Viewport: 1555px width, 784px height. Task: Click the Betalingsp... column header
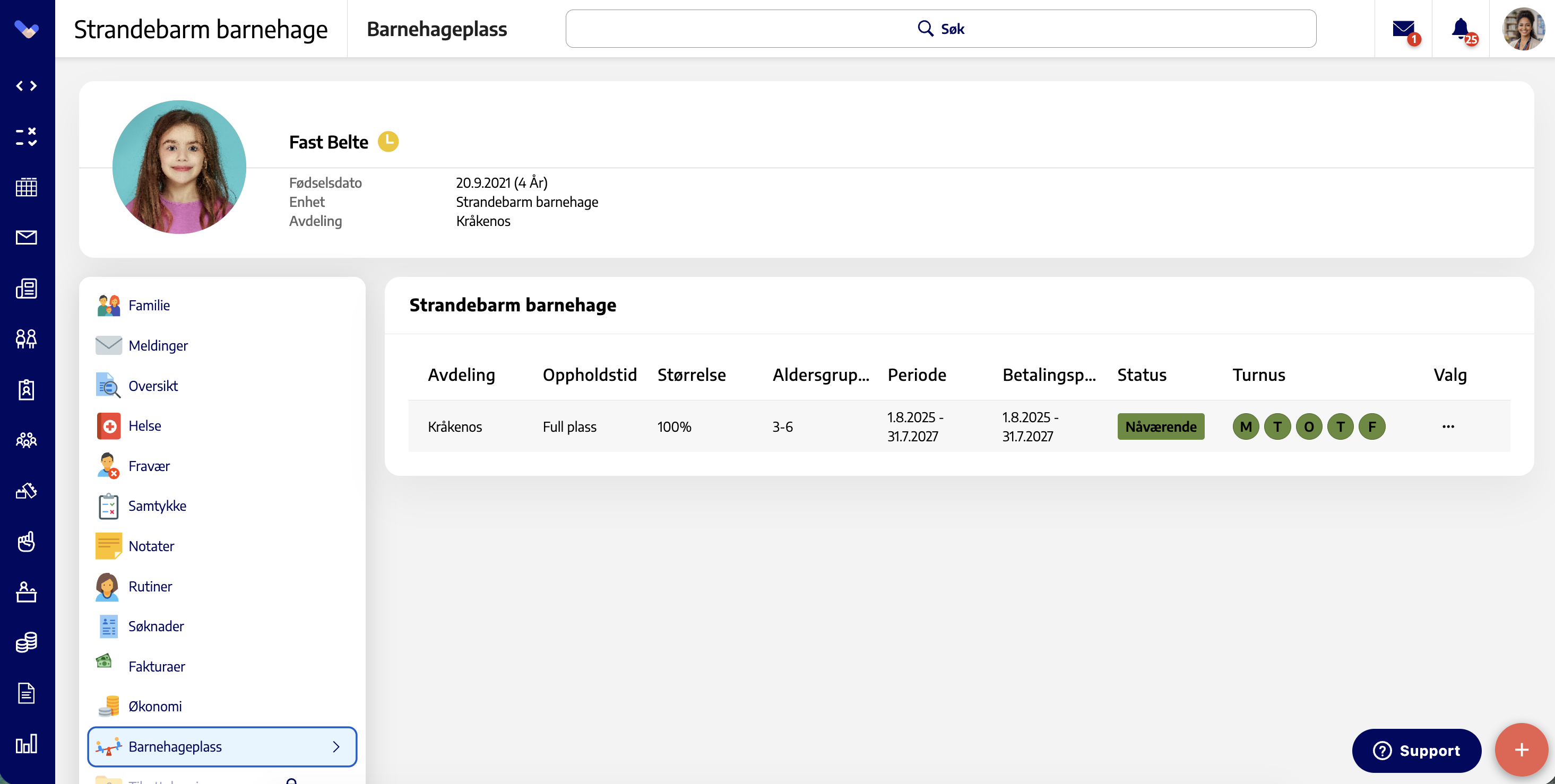(x=1049, y=375)
